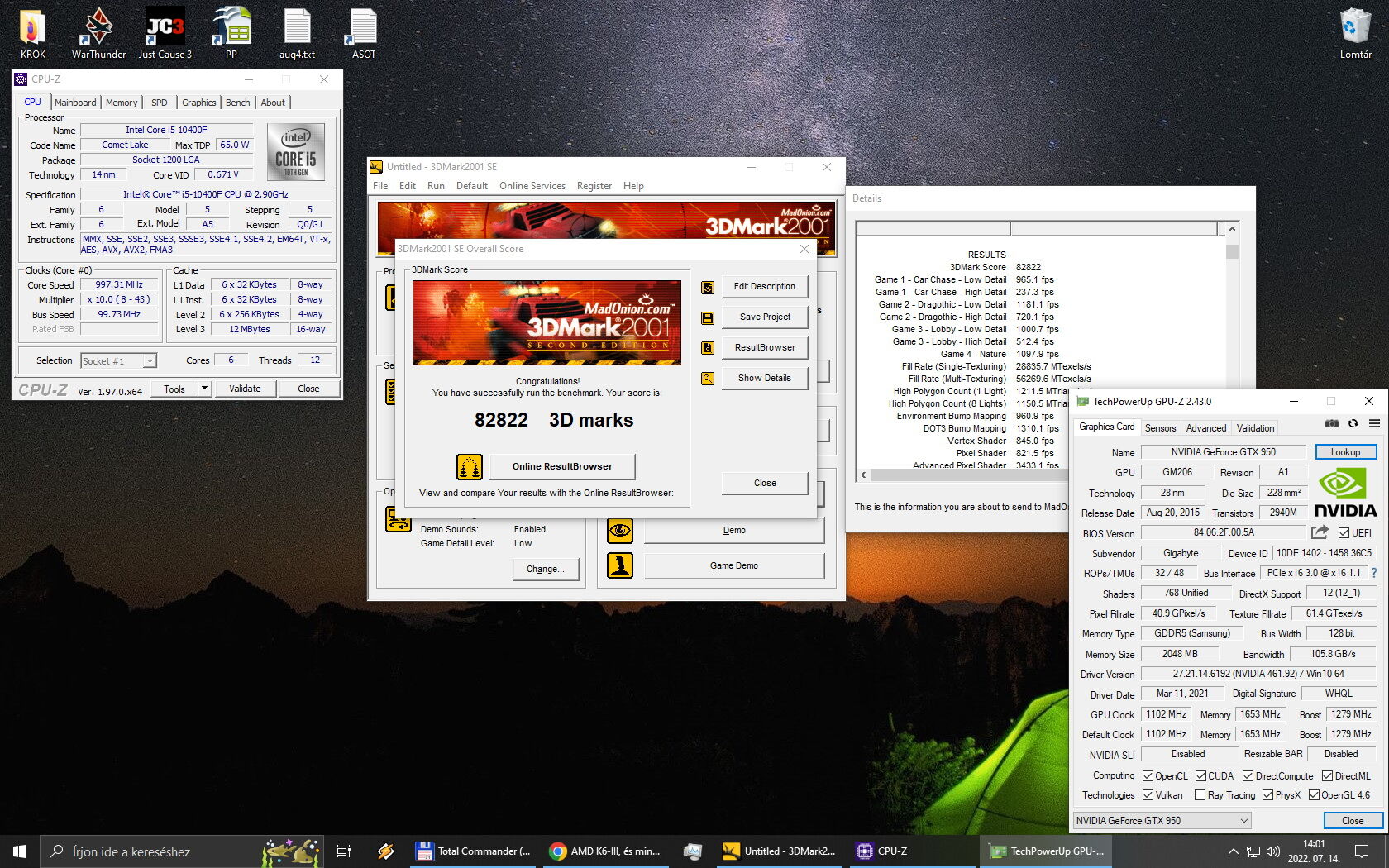The width and height of the screenshot is (1389, 868).
Task: Click the GPU-Z Name field
Action: 1223,452
